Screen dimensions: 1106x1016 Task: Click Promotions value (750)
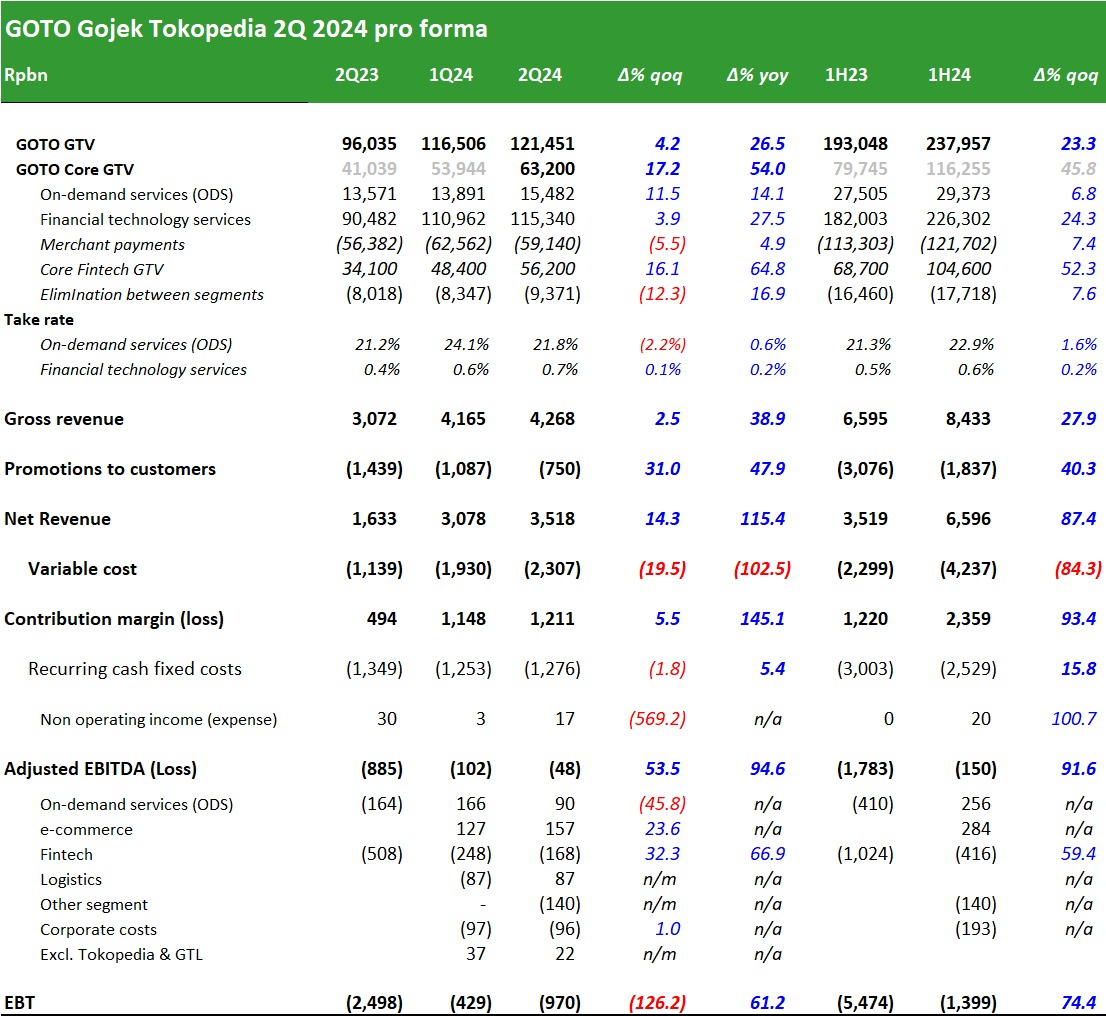click(x=560, y=469)
